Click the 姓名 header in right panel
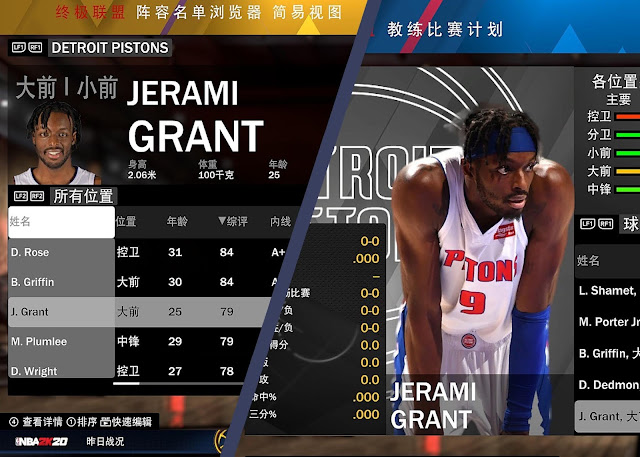The width and height of the screenshot is (640, 457). point(588,261)
